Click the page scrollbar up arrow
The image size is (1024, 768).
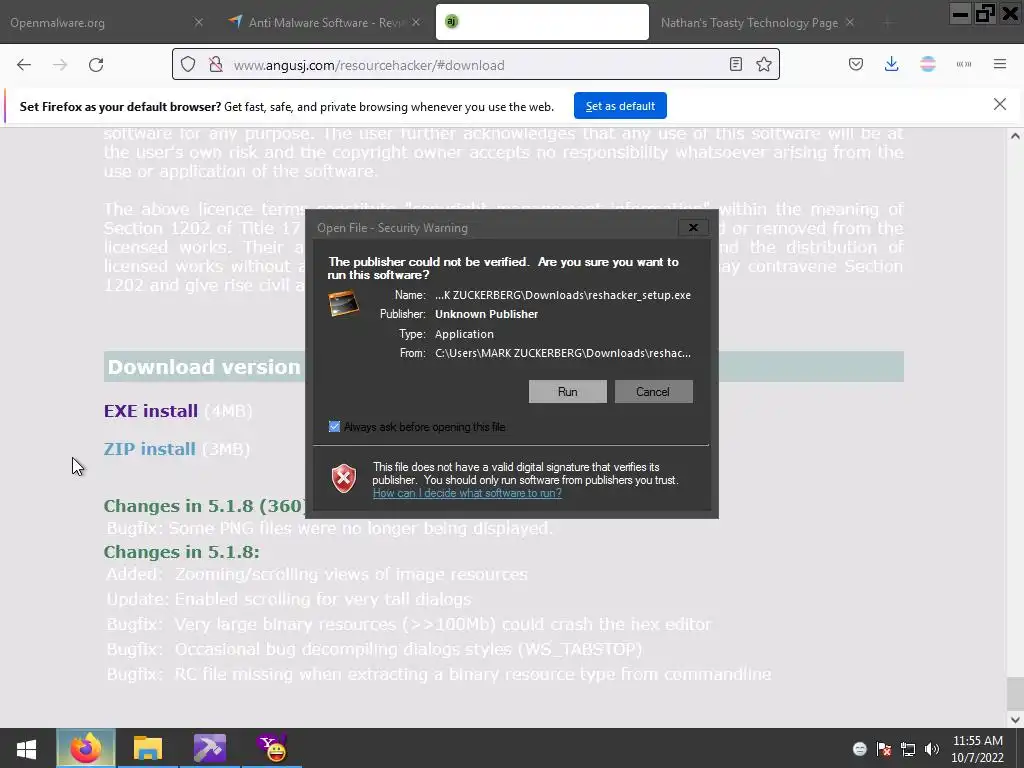(x=1015, y=136)
